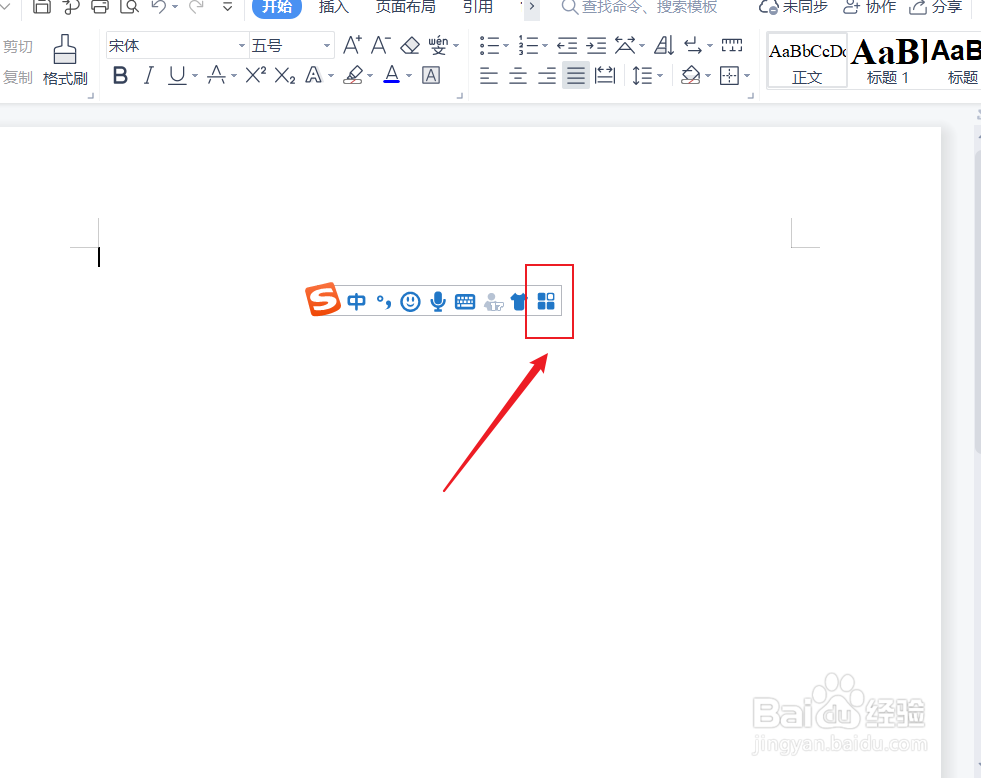Image resolution: width=981 pixels, height=778 pixels.
Task: Open undo history dropdown arrow
Action: click(x=175, y=7)
